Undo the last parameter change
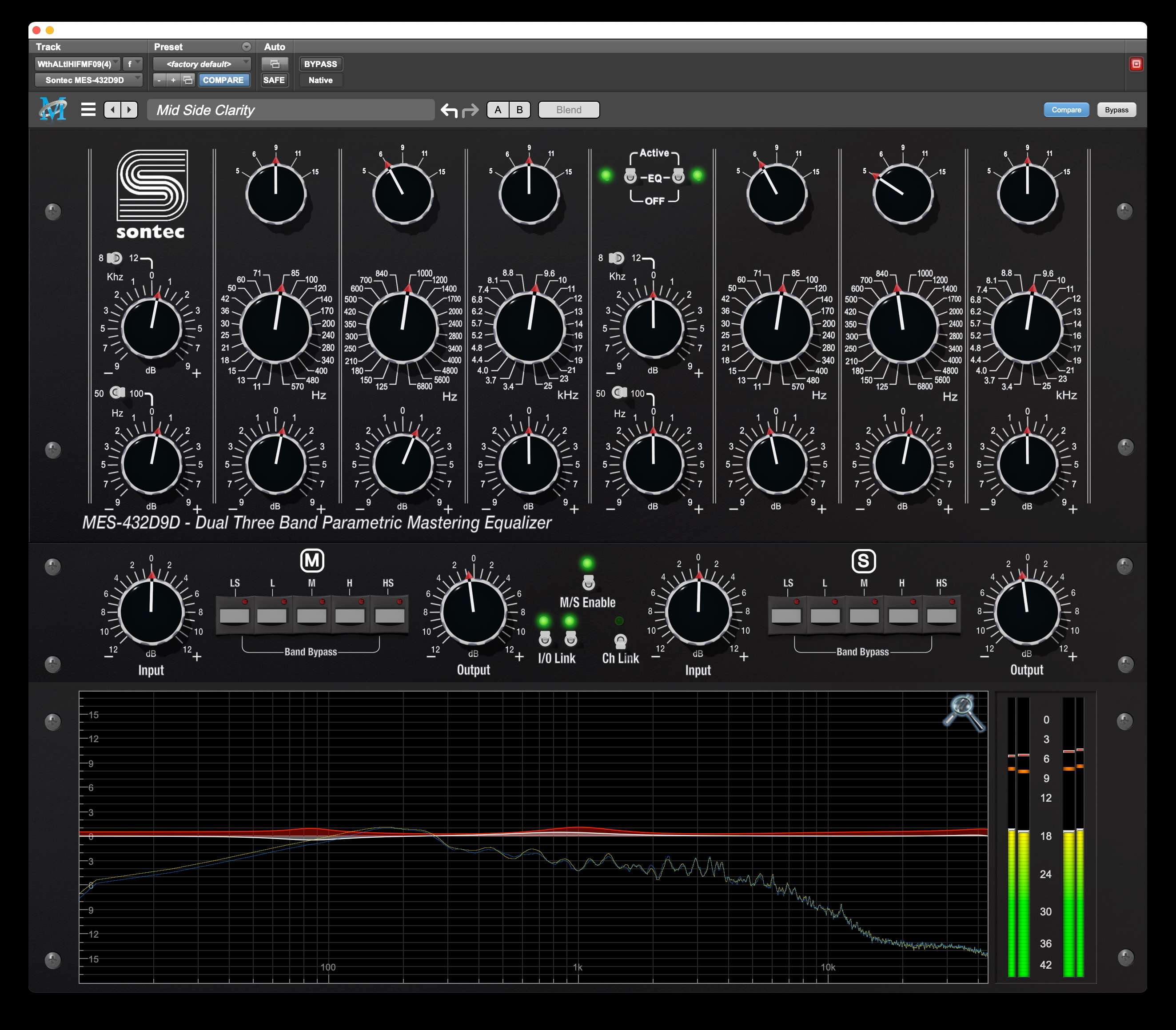Viewport: 1176px width, 1030px height. (x=449, y=109)
